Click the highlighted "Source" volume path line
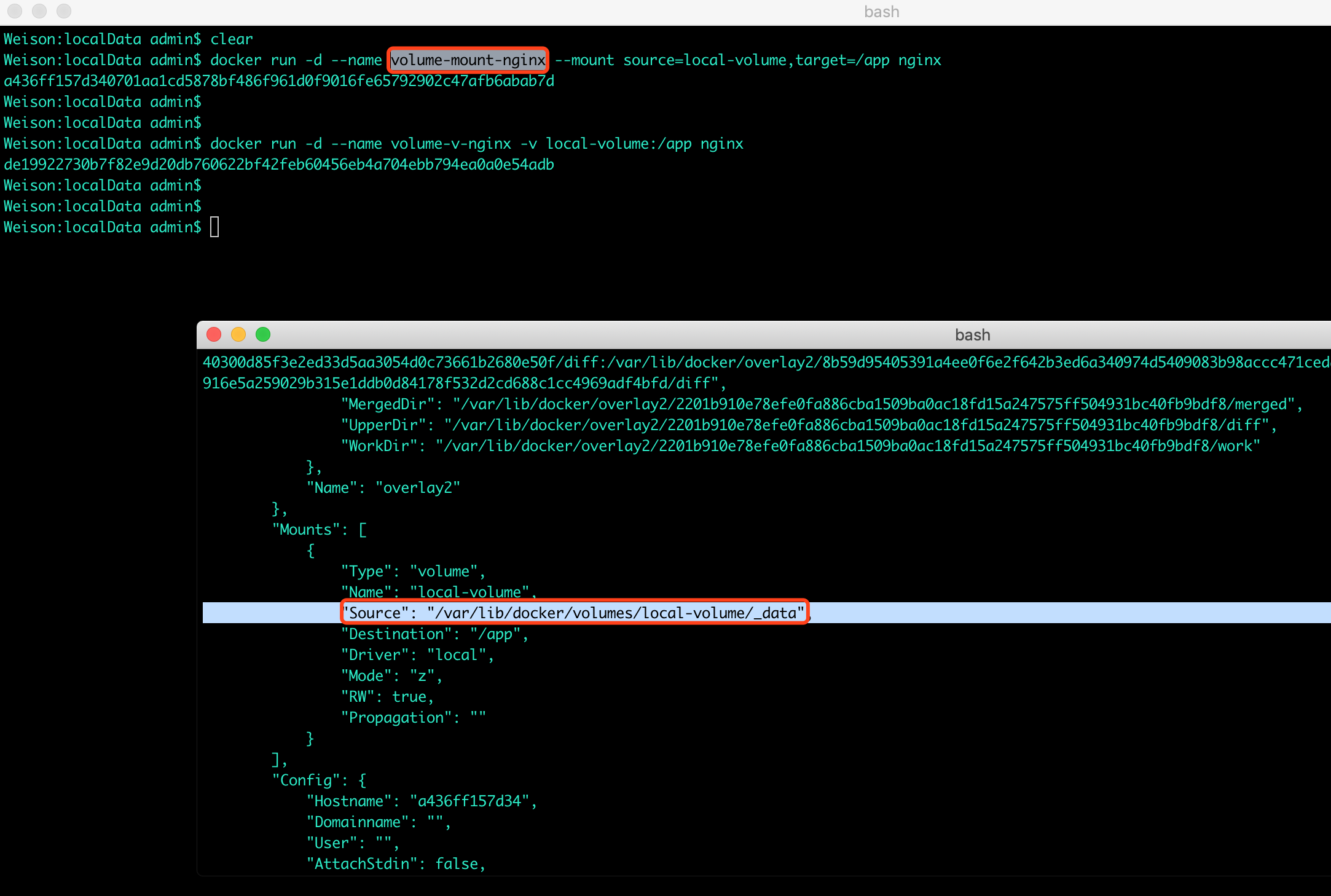 click(574, 613)
